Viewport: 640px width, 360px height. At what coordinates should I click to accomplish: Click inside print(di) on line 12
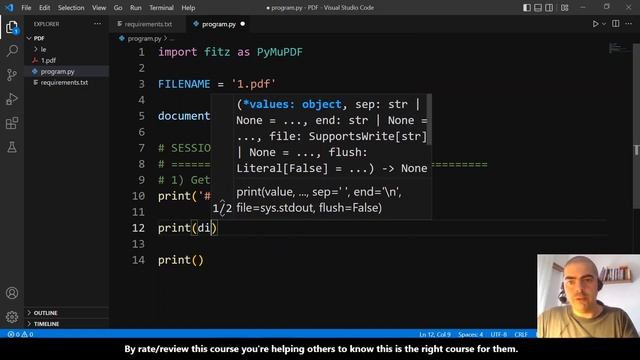click(204, 228)
